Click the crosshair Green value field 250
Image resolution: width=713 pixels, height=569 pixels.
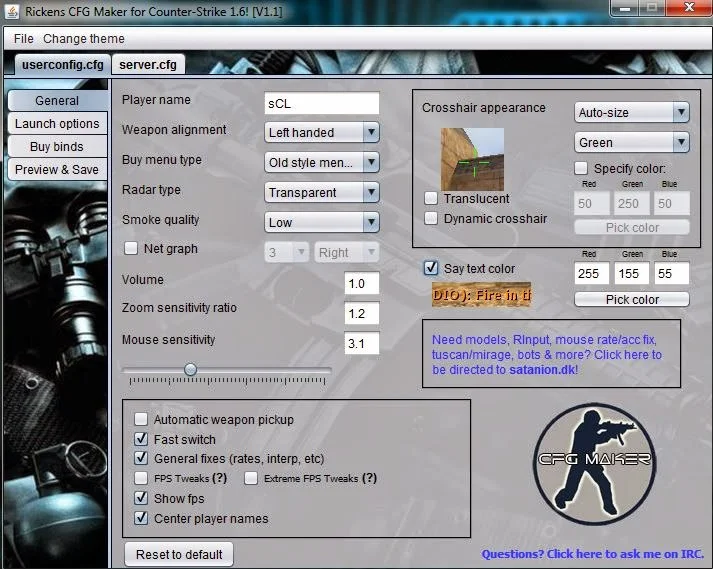tap(632, 203)
